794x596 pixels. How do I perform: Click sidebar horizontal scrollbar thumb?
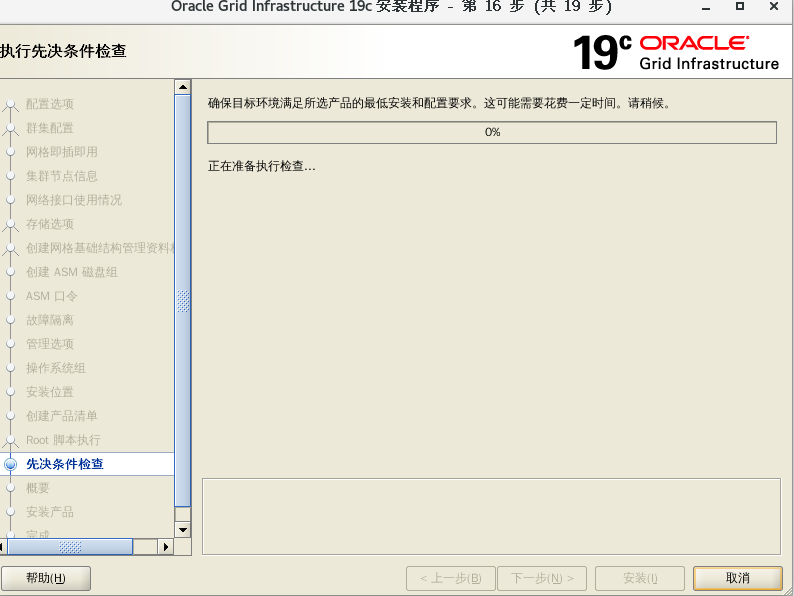(x=70, y=547)
